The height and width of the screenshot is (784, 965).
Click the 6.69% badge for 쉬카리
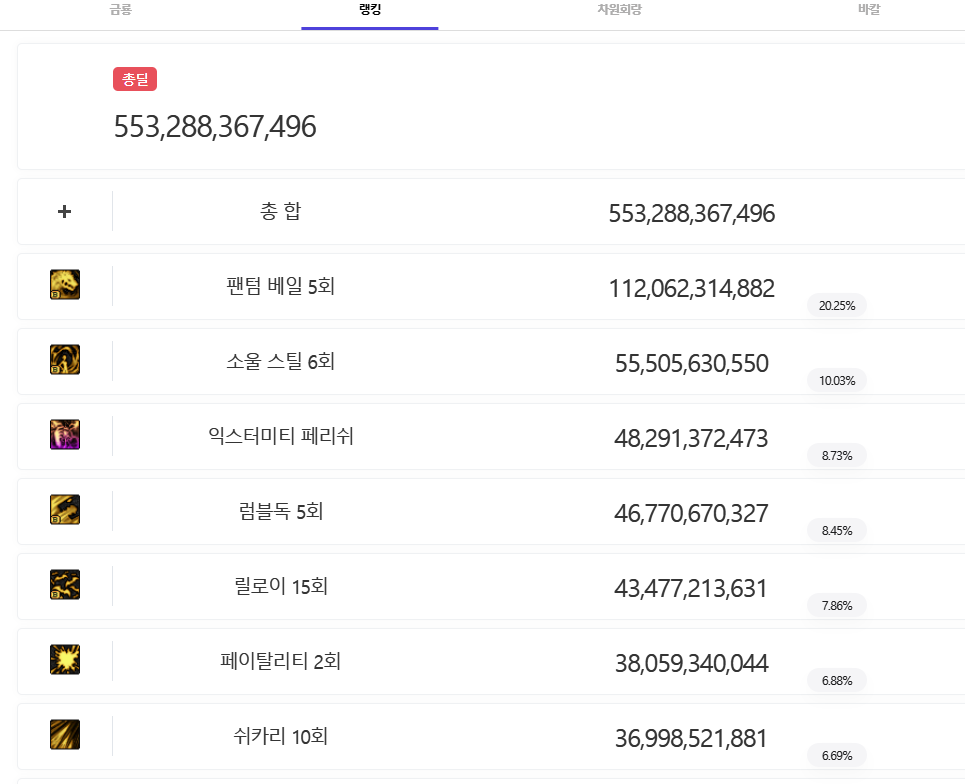point(837,756)
